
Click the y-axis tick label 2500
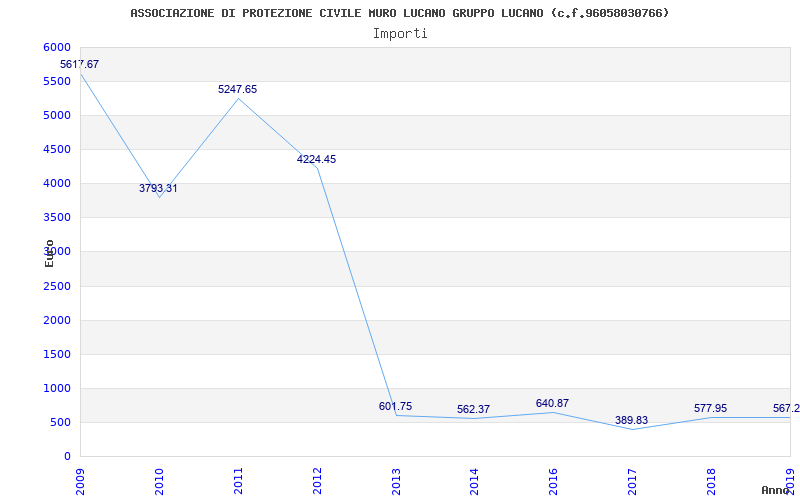57,286
